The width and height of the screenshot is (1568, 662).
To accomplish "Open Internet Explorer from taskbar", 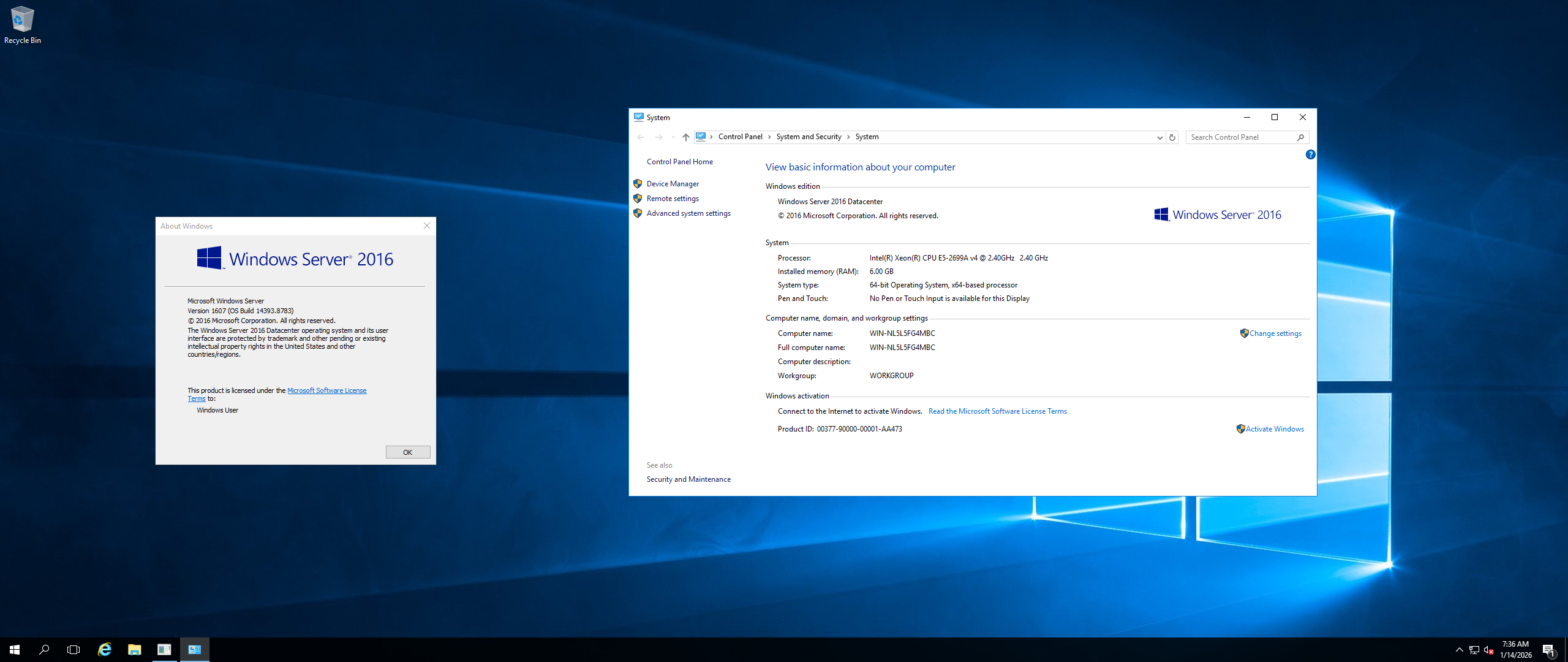I will 105,650.
